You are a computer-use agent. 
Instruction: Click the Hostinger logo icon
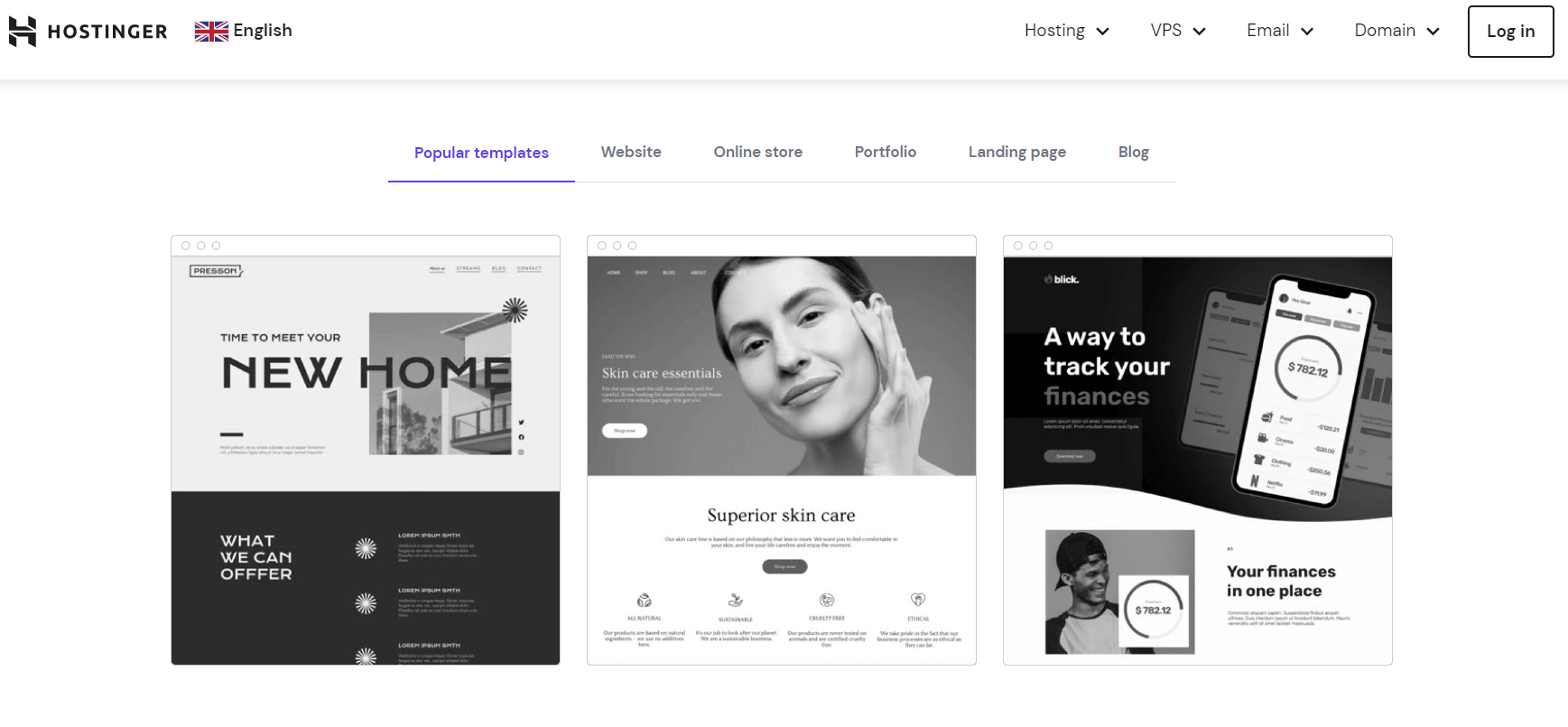click(23, 32)
